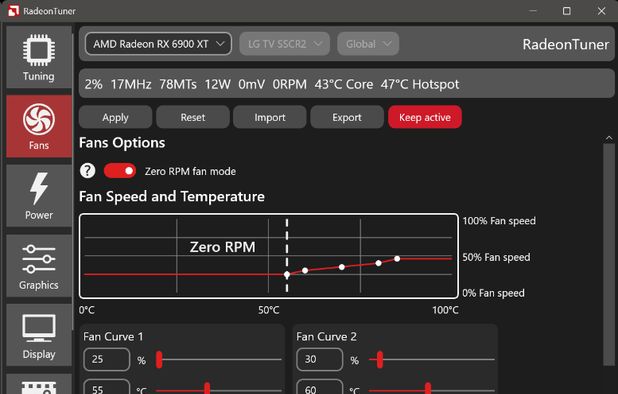Click the Reset button
This screenshot has width=618, height=394.
(x=193, y=117)
